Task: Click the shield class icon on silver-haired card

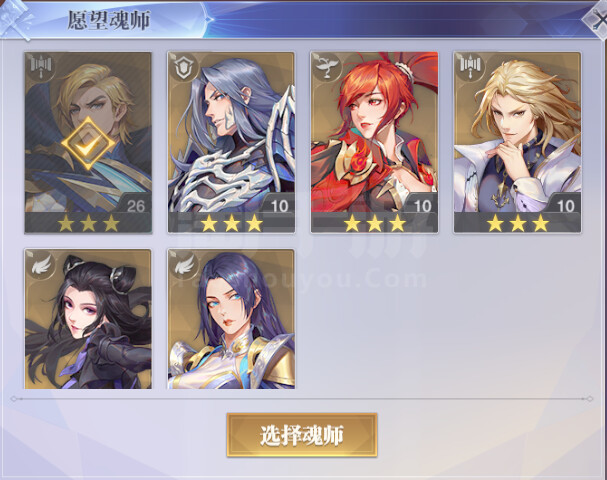Action: pyautogui.click(x=182, y=67)
